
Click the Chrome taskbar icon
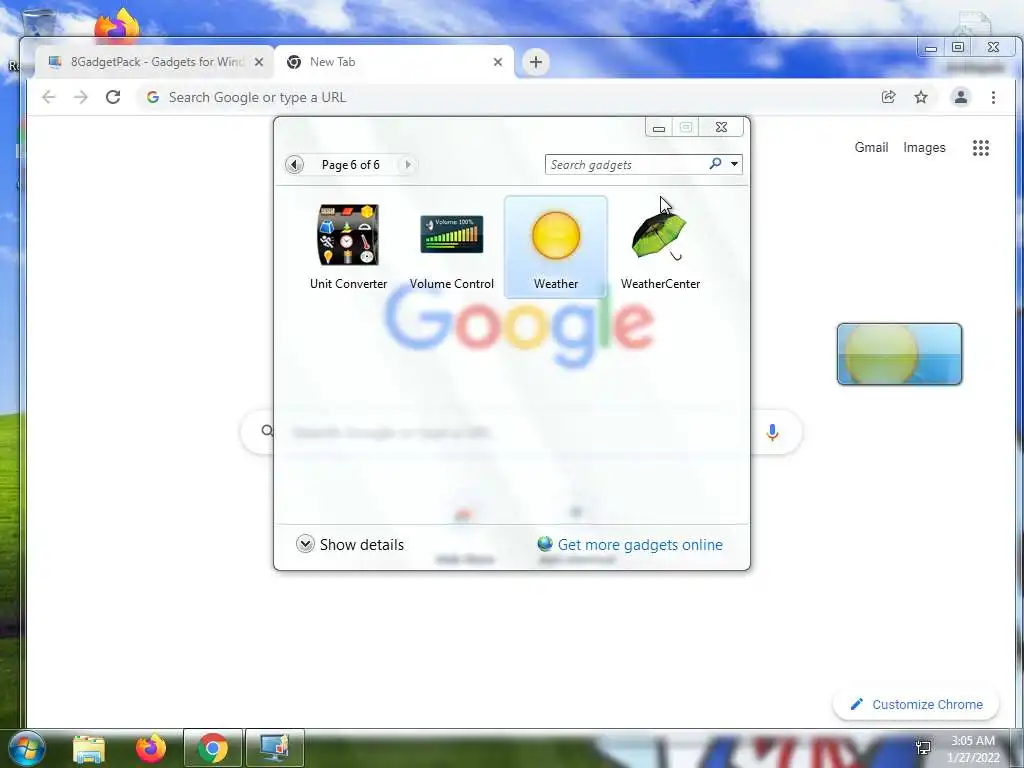[x=212, y=748]
